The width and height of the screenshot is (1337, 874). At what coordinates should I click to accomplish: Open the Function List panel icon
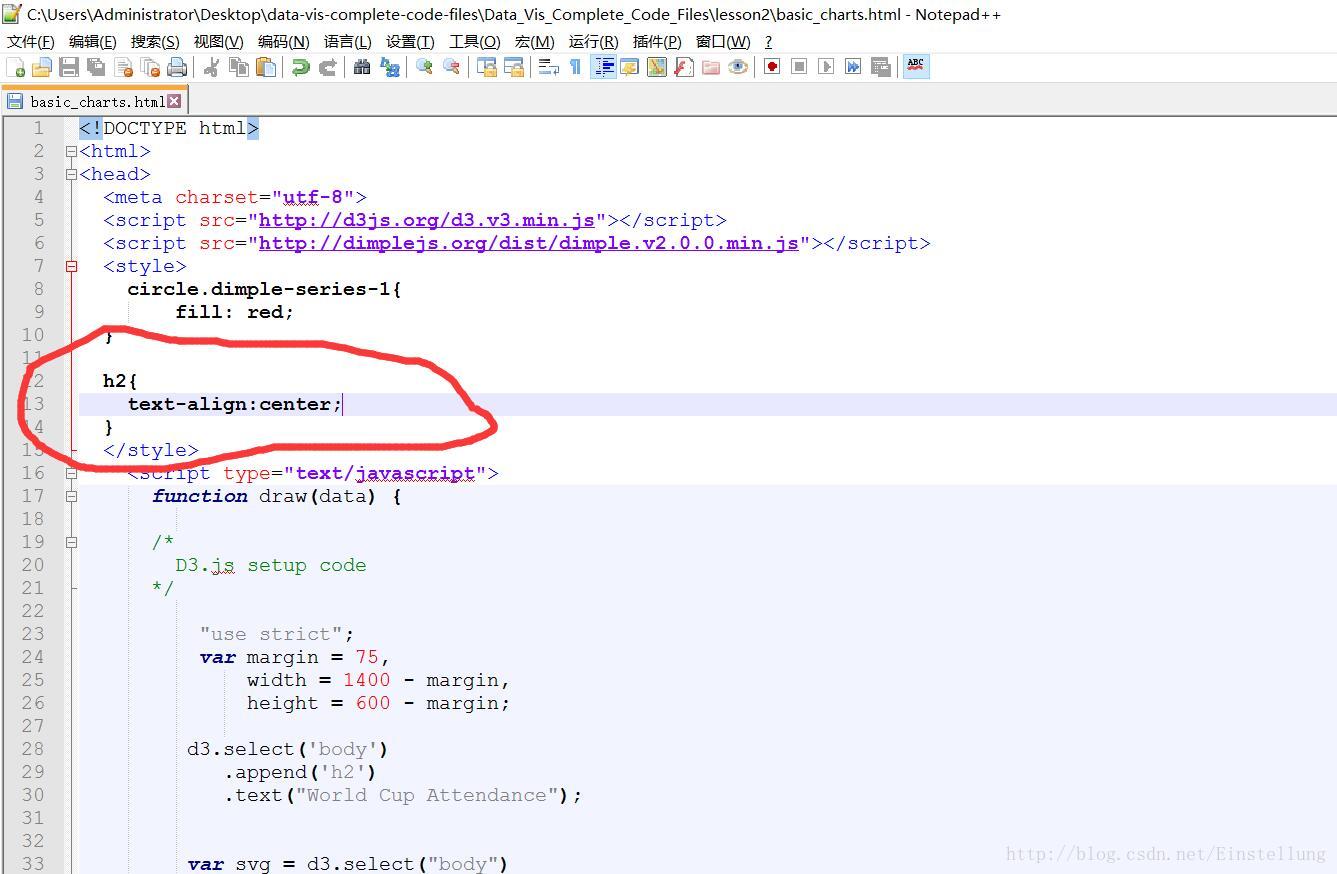pos(684,67)
